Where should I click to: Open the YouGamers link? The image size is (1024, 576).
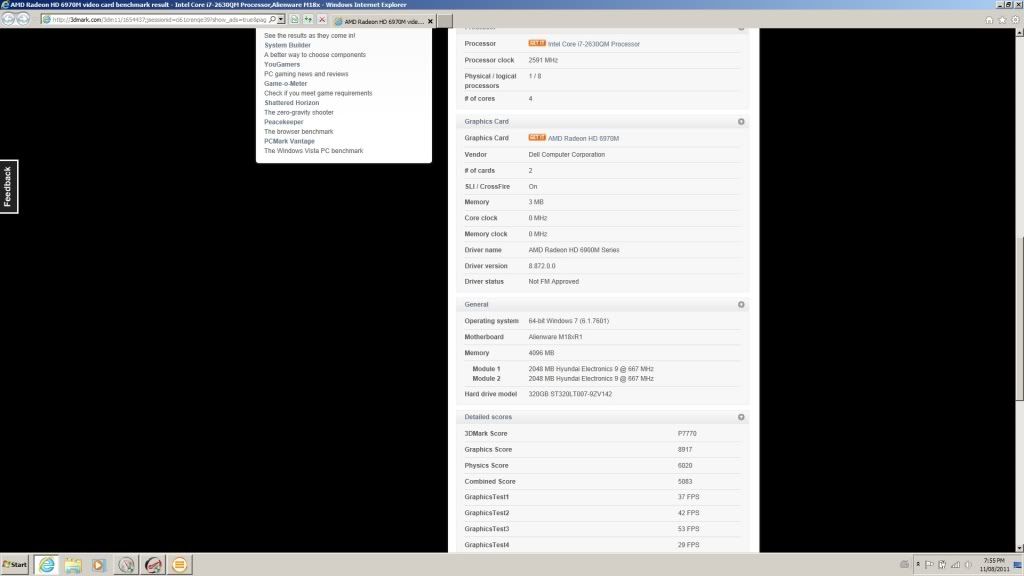[282, 64]
